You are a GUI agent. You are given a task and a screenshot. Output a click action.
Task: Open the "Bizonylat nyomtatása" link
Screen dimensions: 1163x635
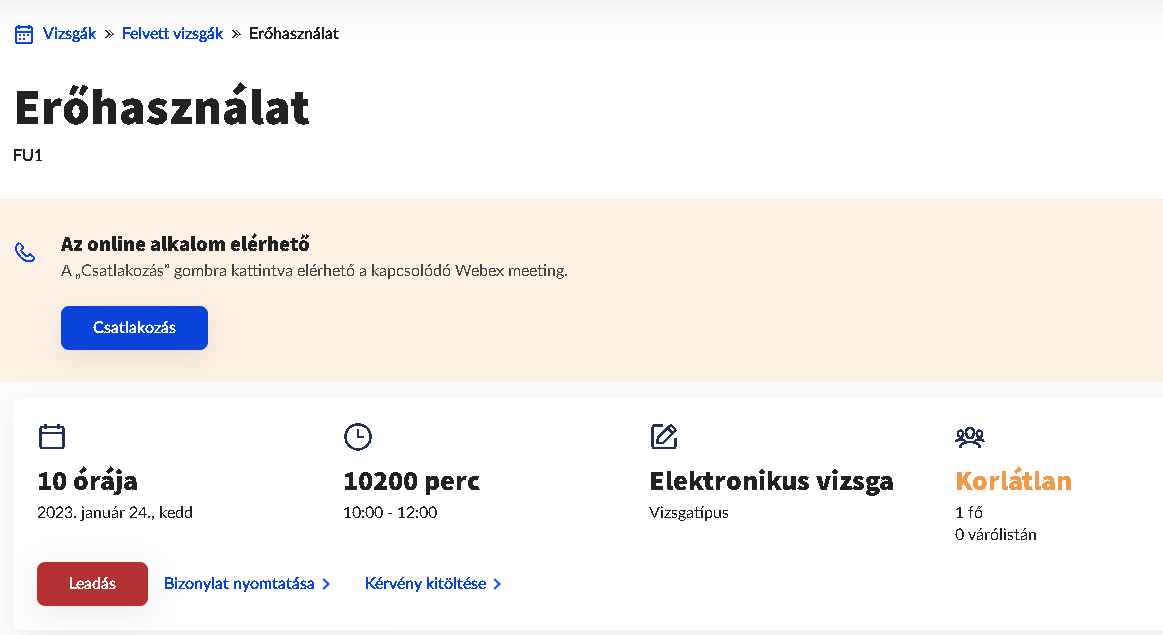coord(239,584)
